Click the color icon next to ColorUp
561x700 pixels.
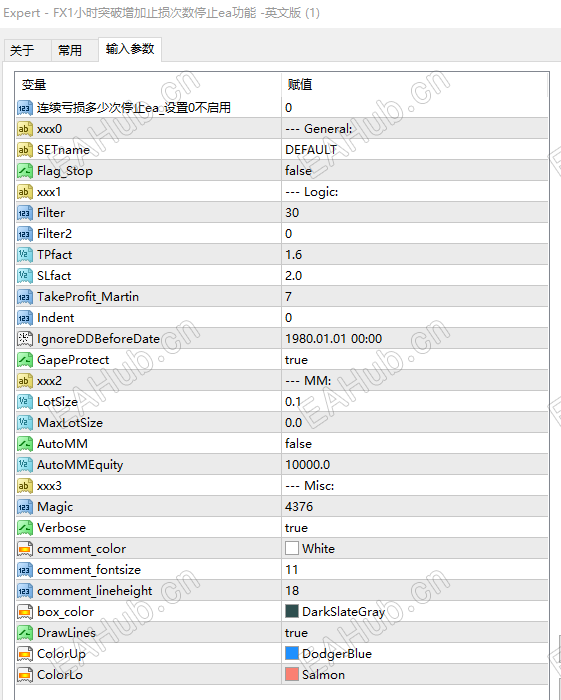point(25,654)
